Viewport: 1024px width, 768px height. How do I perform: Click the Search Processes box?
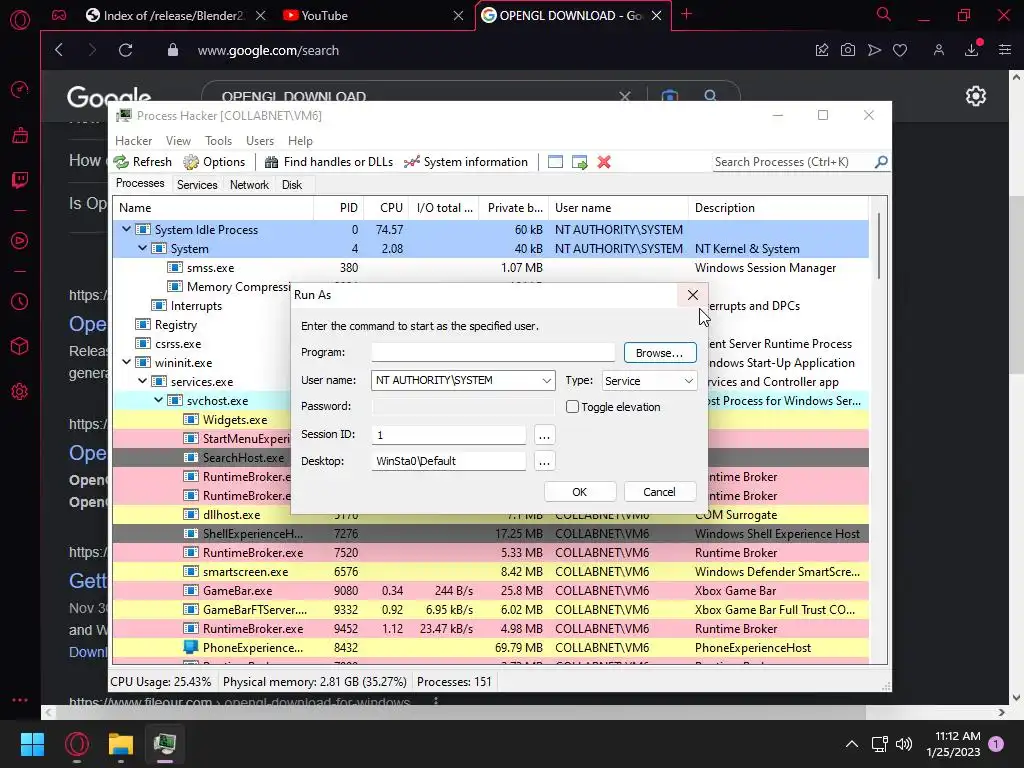pos(793,162)
